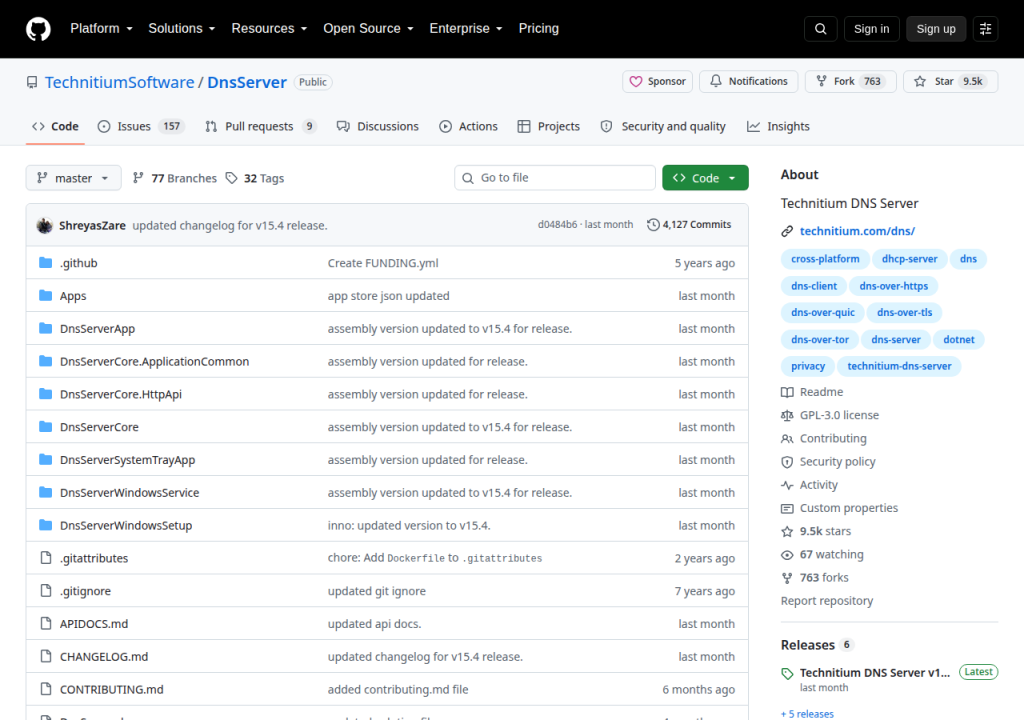Click the file icon for CONTRIBUTING.md

click(x=46, y=689)
